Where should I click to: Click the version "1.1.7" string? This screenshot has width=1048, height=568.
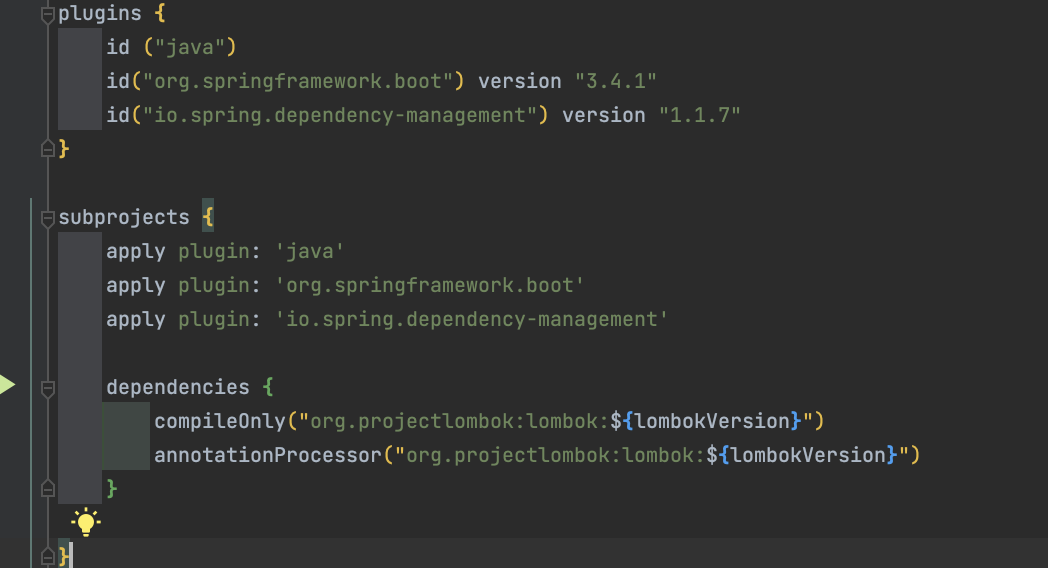tap(700, 116)
